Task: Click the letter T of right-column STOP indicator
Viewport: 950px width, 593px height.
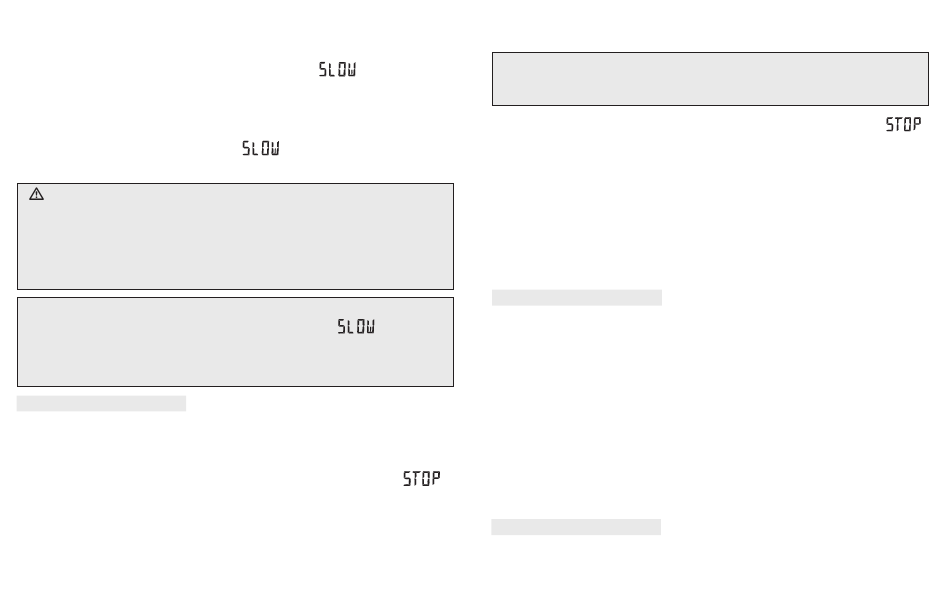Action: pyautogui.click(x=899, y=124)
